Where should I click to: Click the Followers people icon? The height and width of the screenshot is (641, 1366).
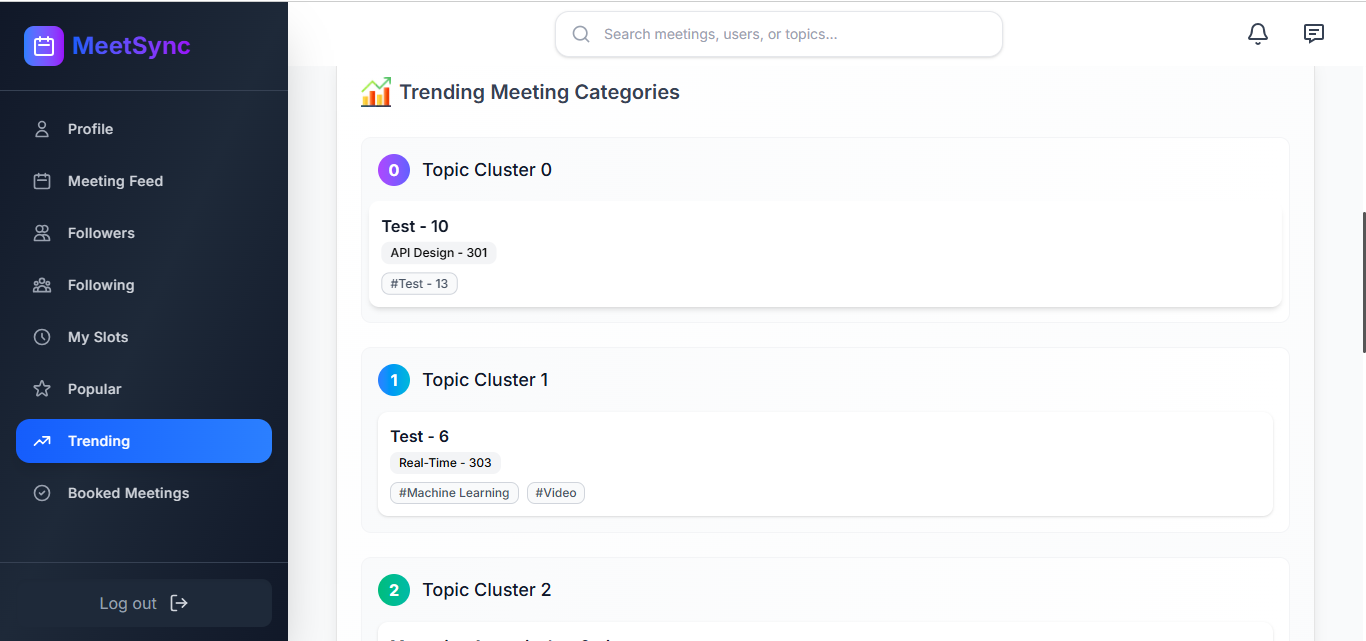tap(42, 233)
